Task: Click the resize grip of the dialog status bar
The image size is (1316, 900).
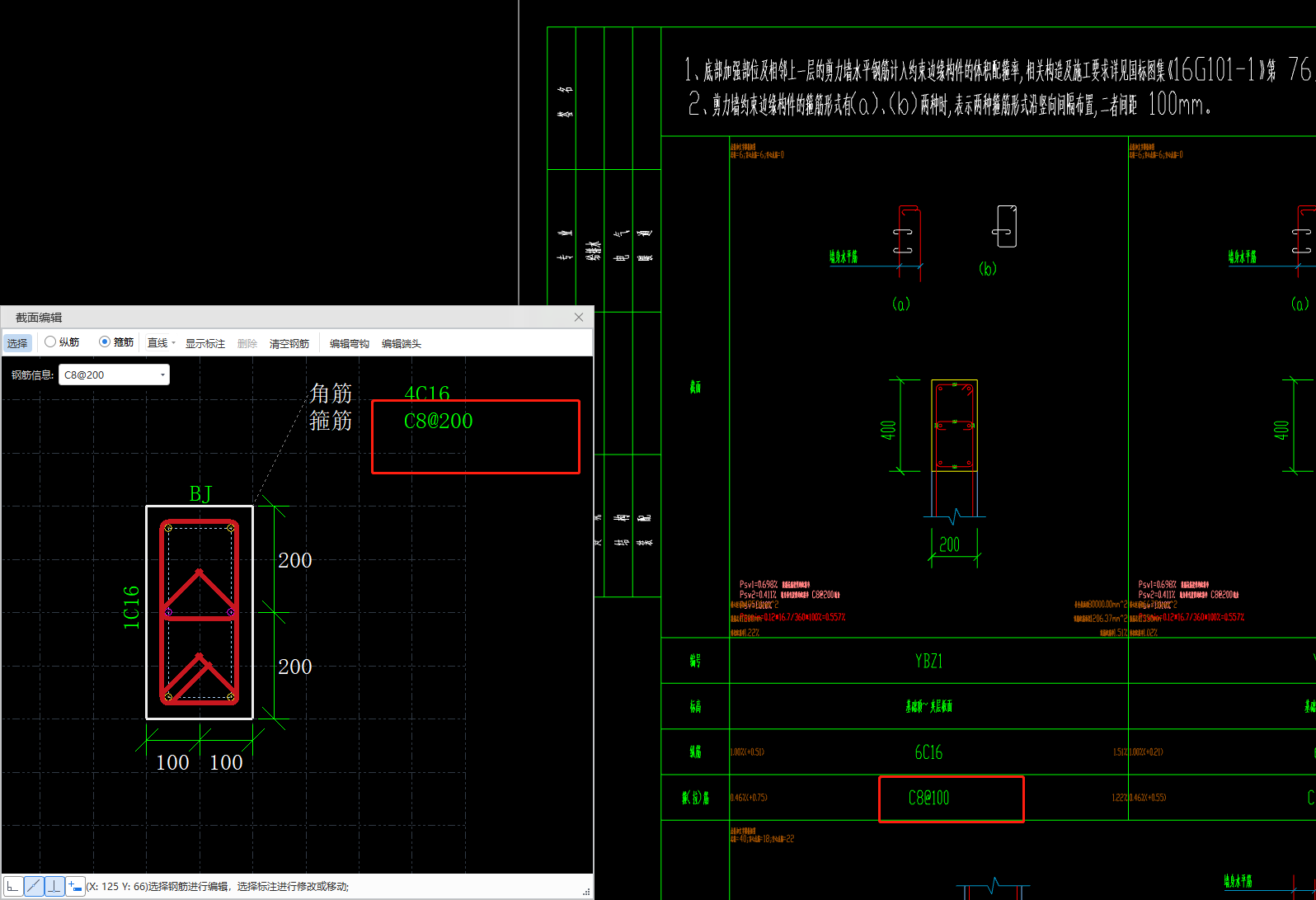Action: pos(586,892)
